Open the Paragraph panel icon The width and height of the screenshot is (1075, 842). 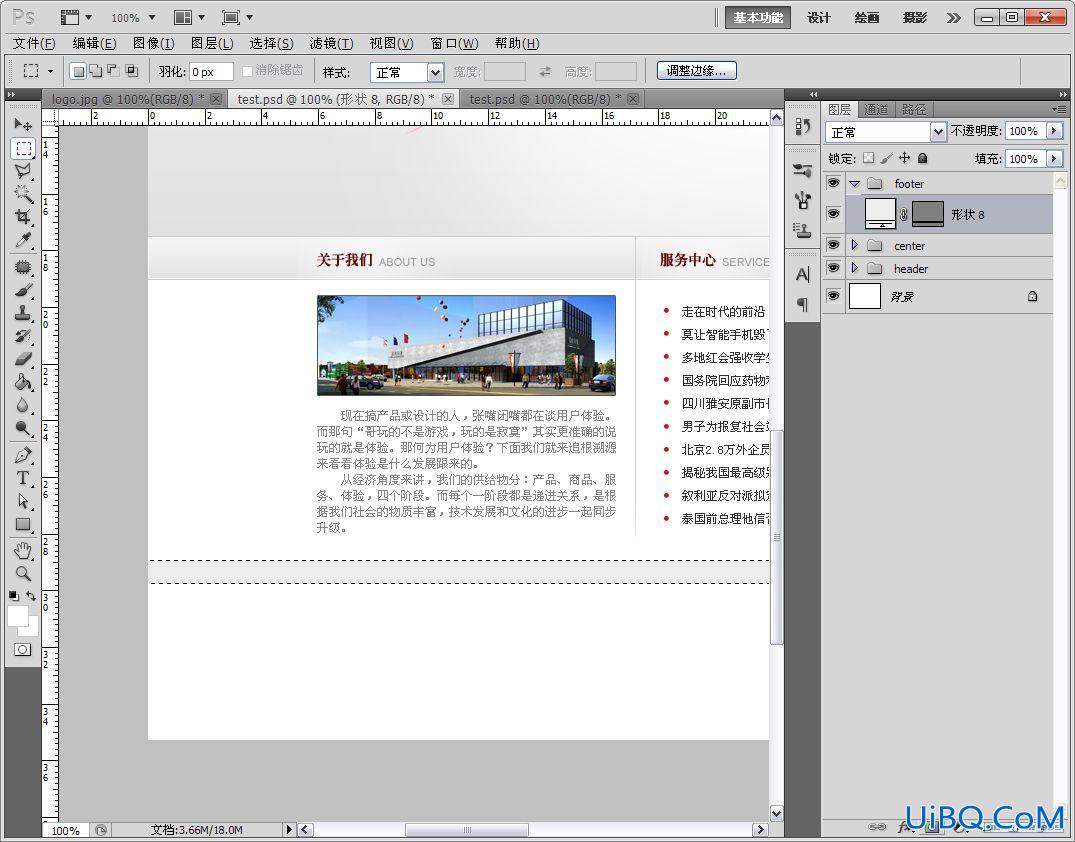click(803, 304)
